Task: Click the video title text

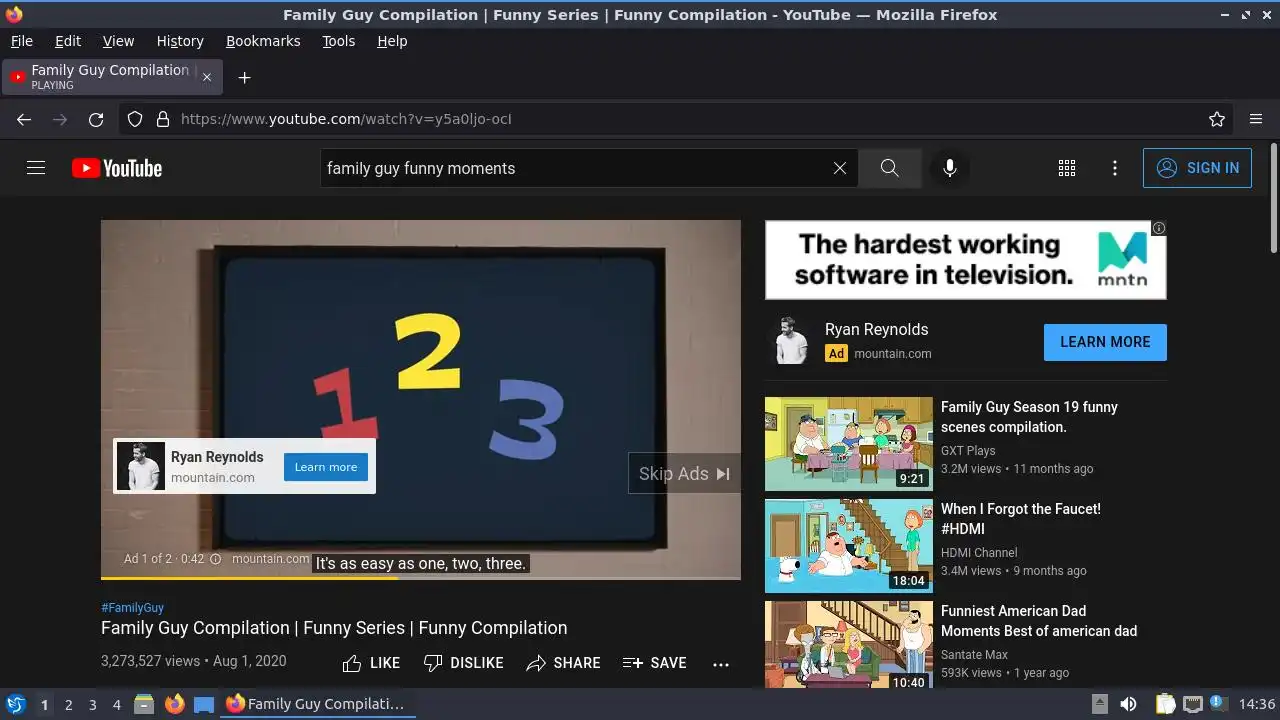Action: (334, 628)
